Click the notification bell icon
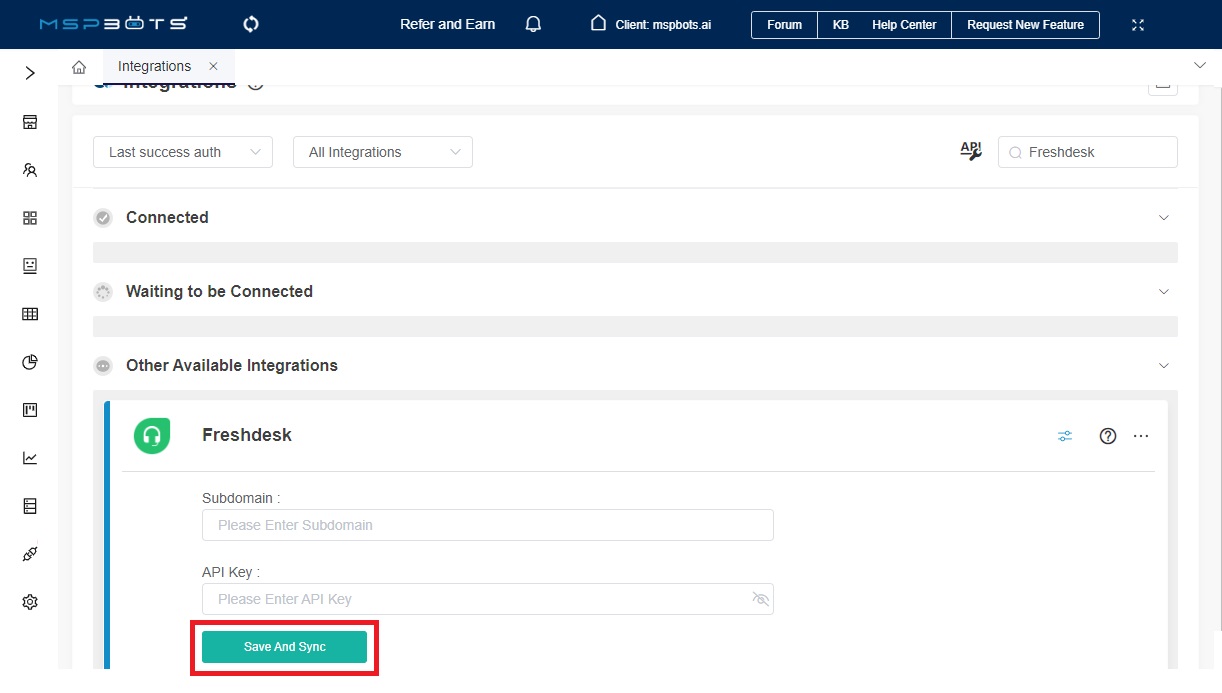This screenshot has height=693, width=1222. point(533,23)
